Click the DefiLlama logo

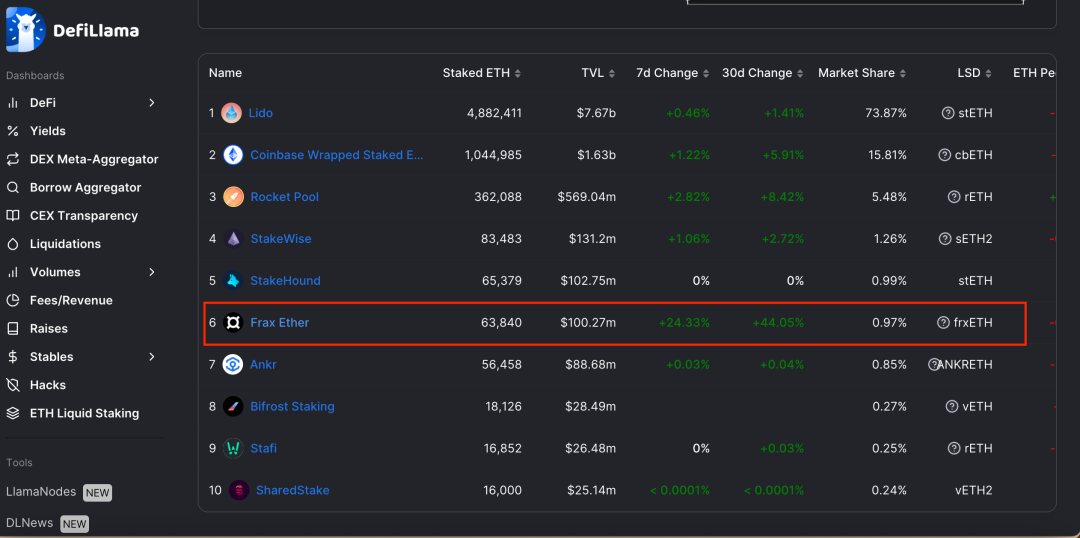click(x=72, y=30)
